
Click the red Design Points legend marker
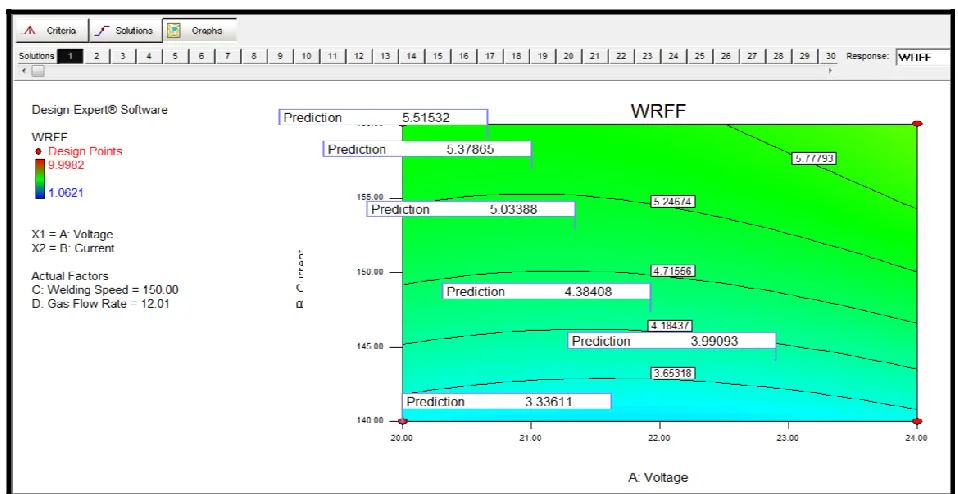coord(38,151)
